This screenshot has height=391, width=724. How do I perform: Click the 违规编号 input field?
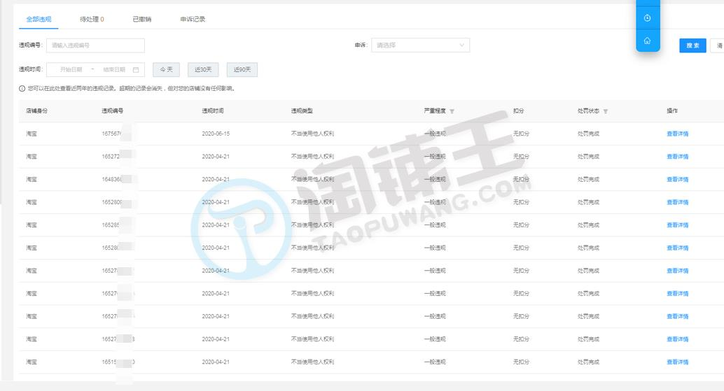click(95, 45)
